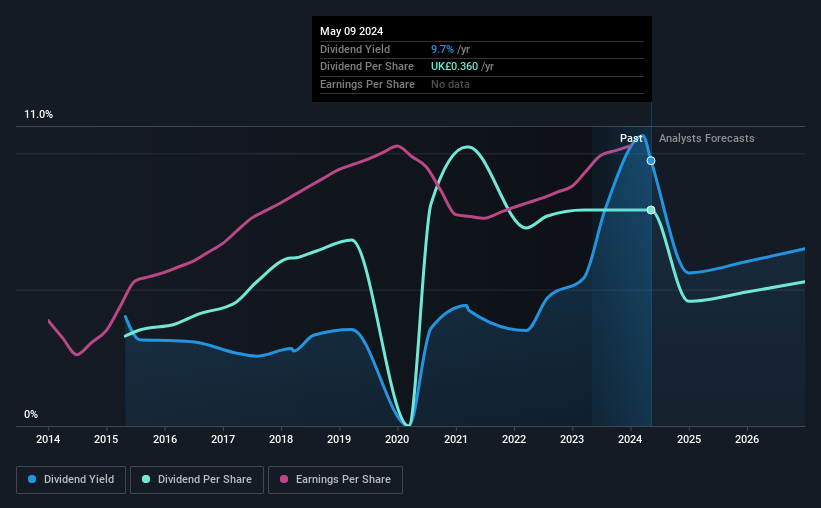Image resolution: width=821 pixels, height=508 pixels.
Task: Click the May 09 2024 tooltip date
Action: click(x=351, y=31)
